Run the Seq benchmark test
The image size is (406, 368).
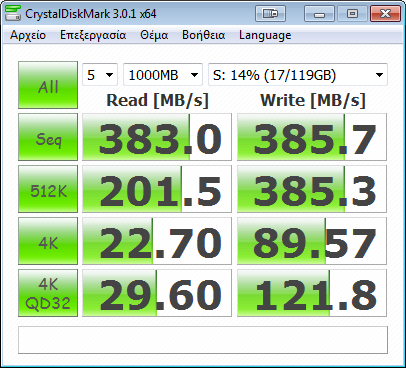(x=48, y=137)
